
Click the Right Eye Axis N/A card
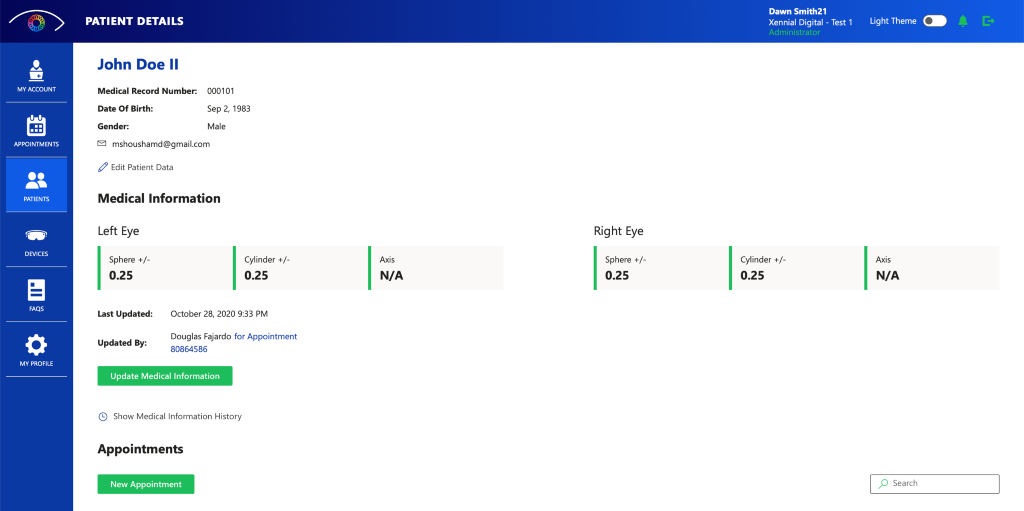pyautogui.click(x=931, y=268)
